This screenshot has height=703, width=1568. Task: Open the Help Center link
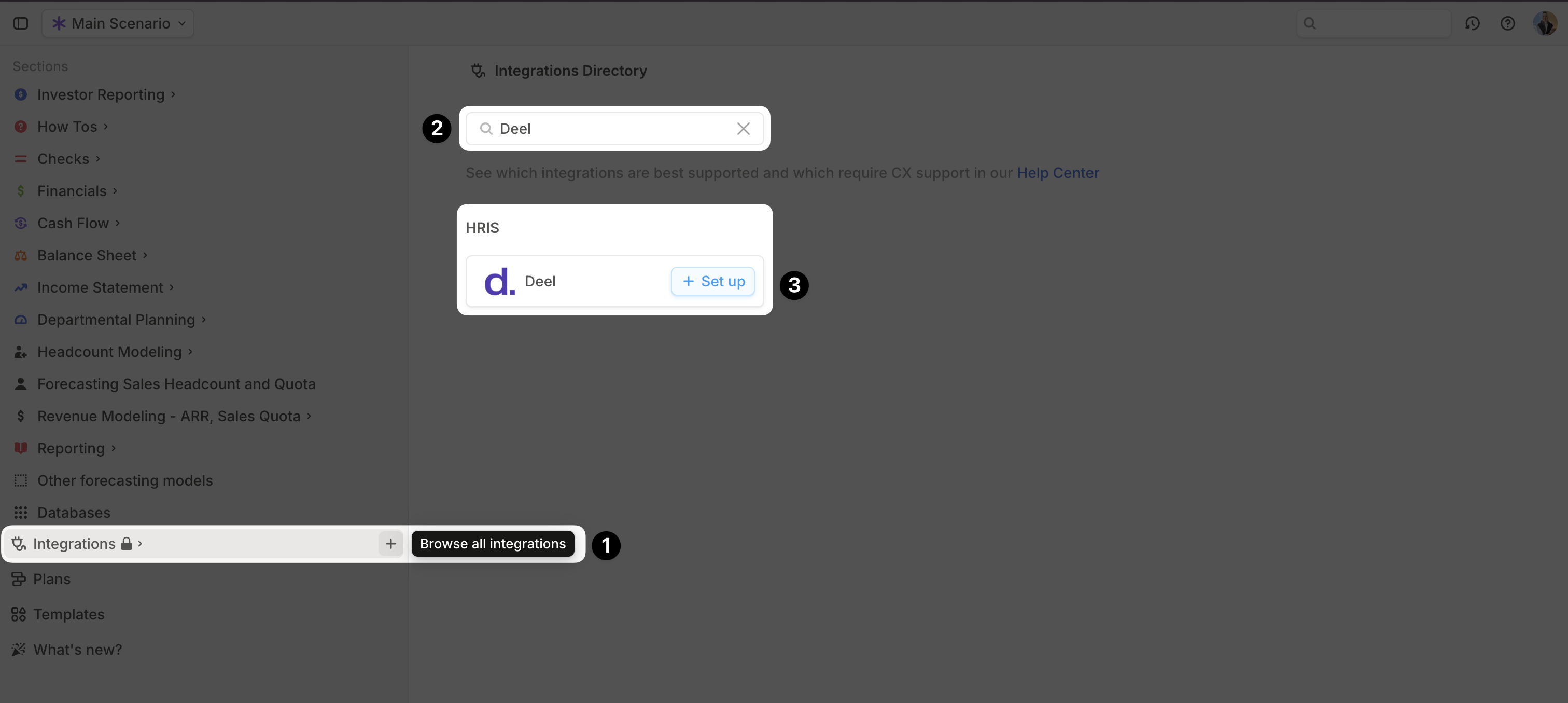1057,173
